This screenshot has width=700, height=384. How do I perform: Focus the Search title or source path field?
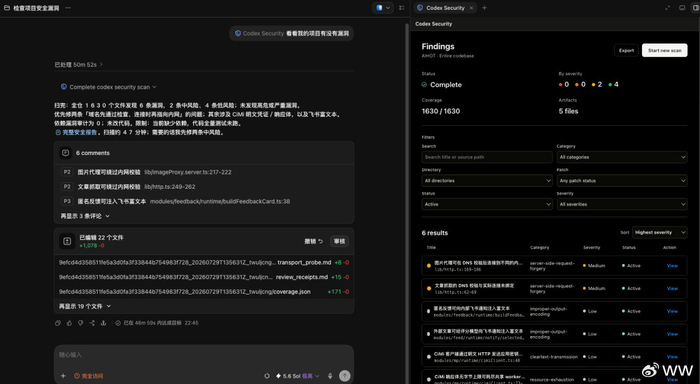487,157
